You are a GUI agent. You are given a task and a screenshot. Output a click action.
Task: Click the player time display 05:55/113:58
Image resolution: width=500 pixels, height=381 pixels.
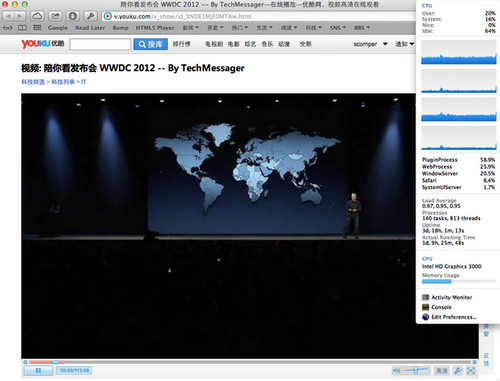point(74,370)
